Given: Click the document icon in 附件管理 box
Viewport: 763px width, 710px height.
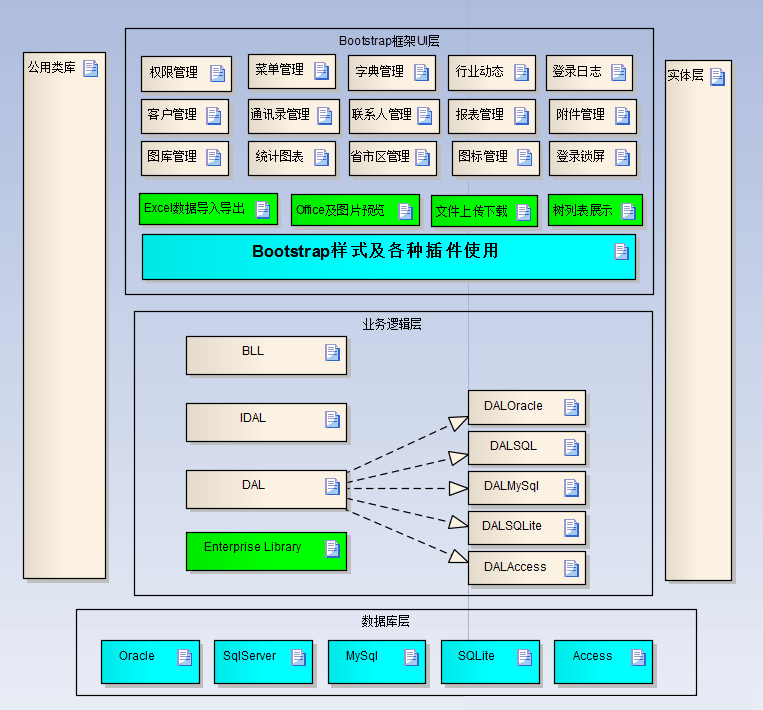Looking at the screenshot, I should click(622, 116).
